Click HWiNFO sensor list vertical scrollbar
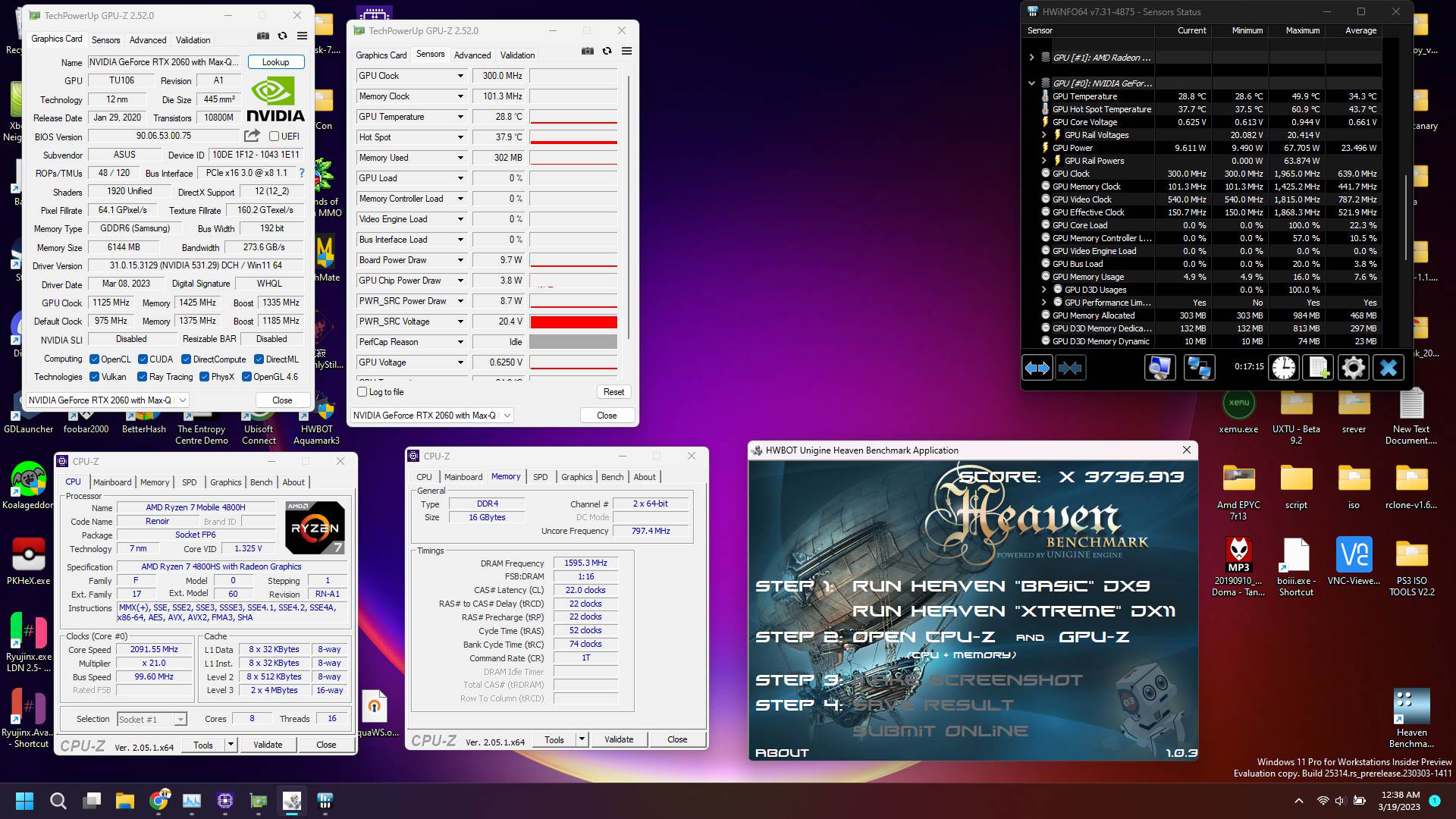 pyautogui.click(x=1407, y=216)
